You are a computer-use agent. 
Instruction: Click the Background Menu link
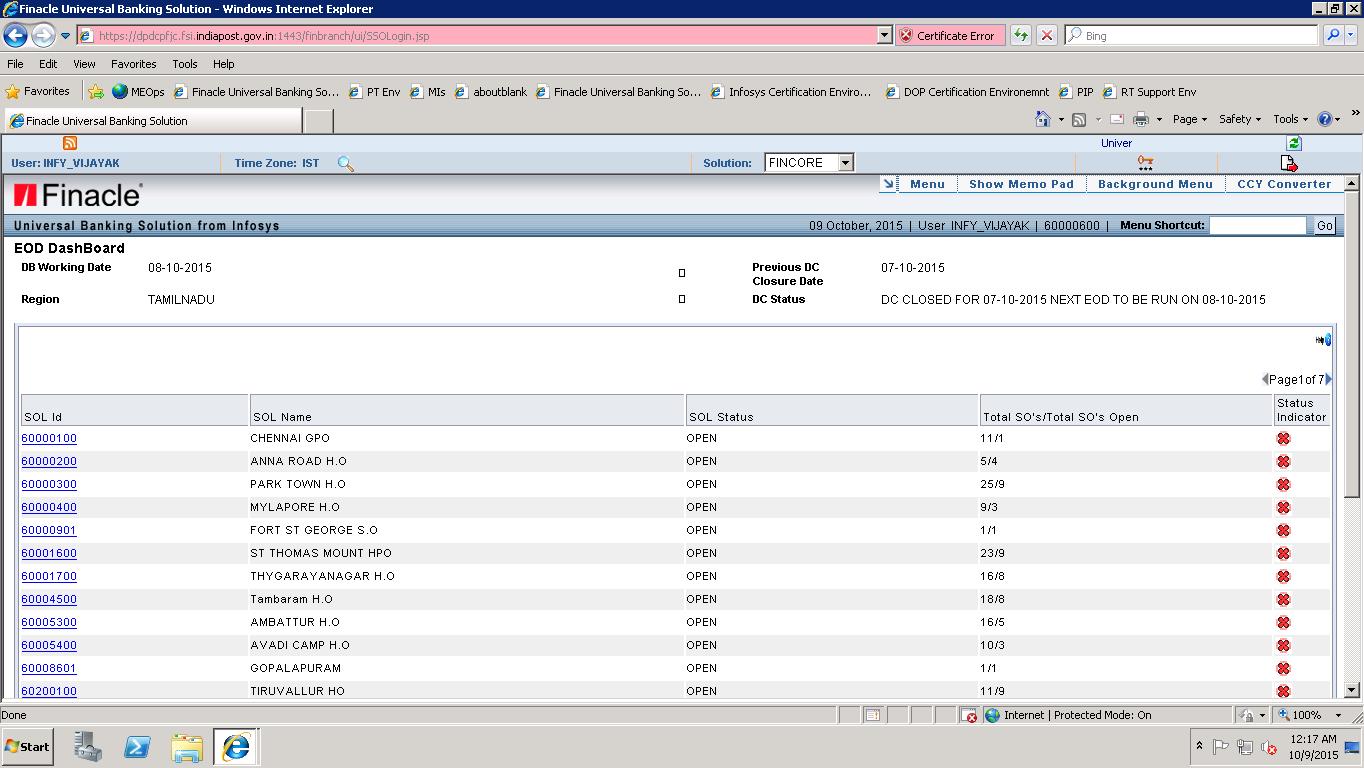click(x=1155, y=184)
